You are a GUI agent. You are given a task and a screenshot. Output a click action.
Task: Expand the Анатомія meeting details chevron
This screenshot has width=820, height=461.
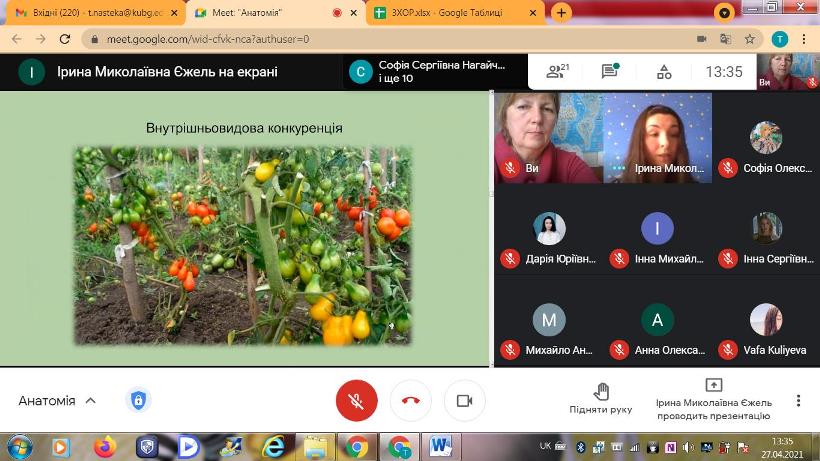90,401
